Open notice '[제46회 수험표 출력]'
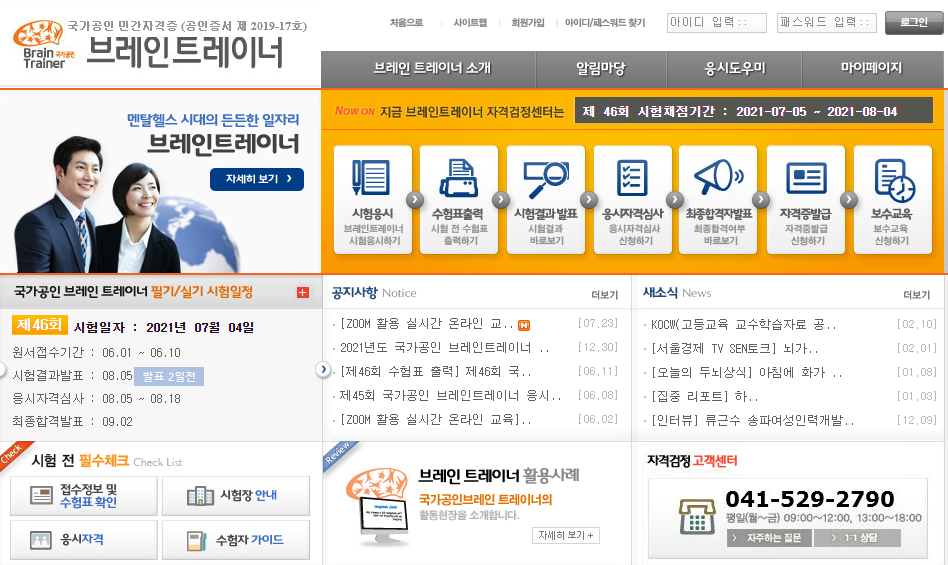Viewport: 948px width, 565px height. [x=435, y=371]
